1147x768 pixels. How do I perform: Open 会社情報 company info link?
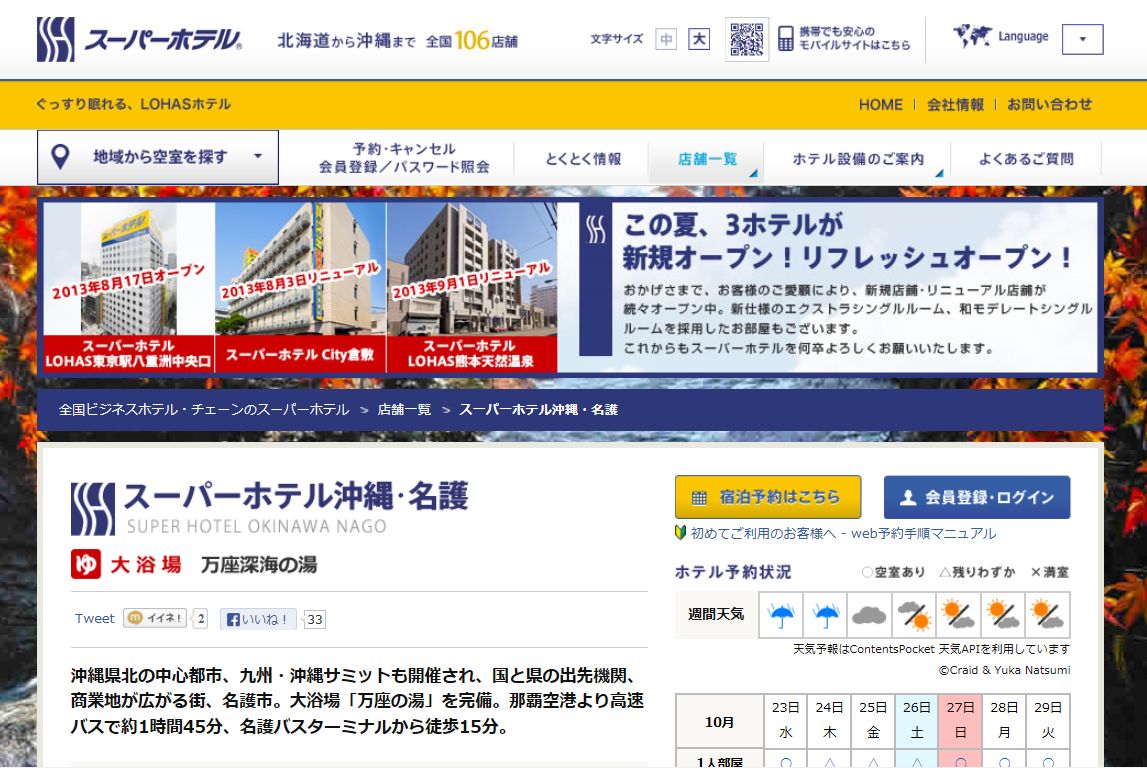(955, 105)
